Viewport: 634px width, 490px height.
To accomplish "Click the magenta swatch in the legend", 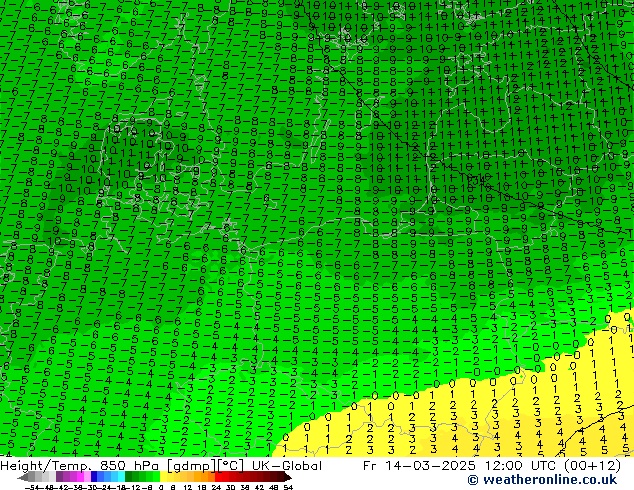I will point(80,477).
